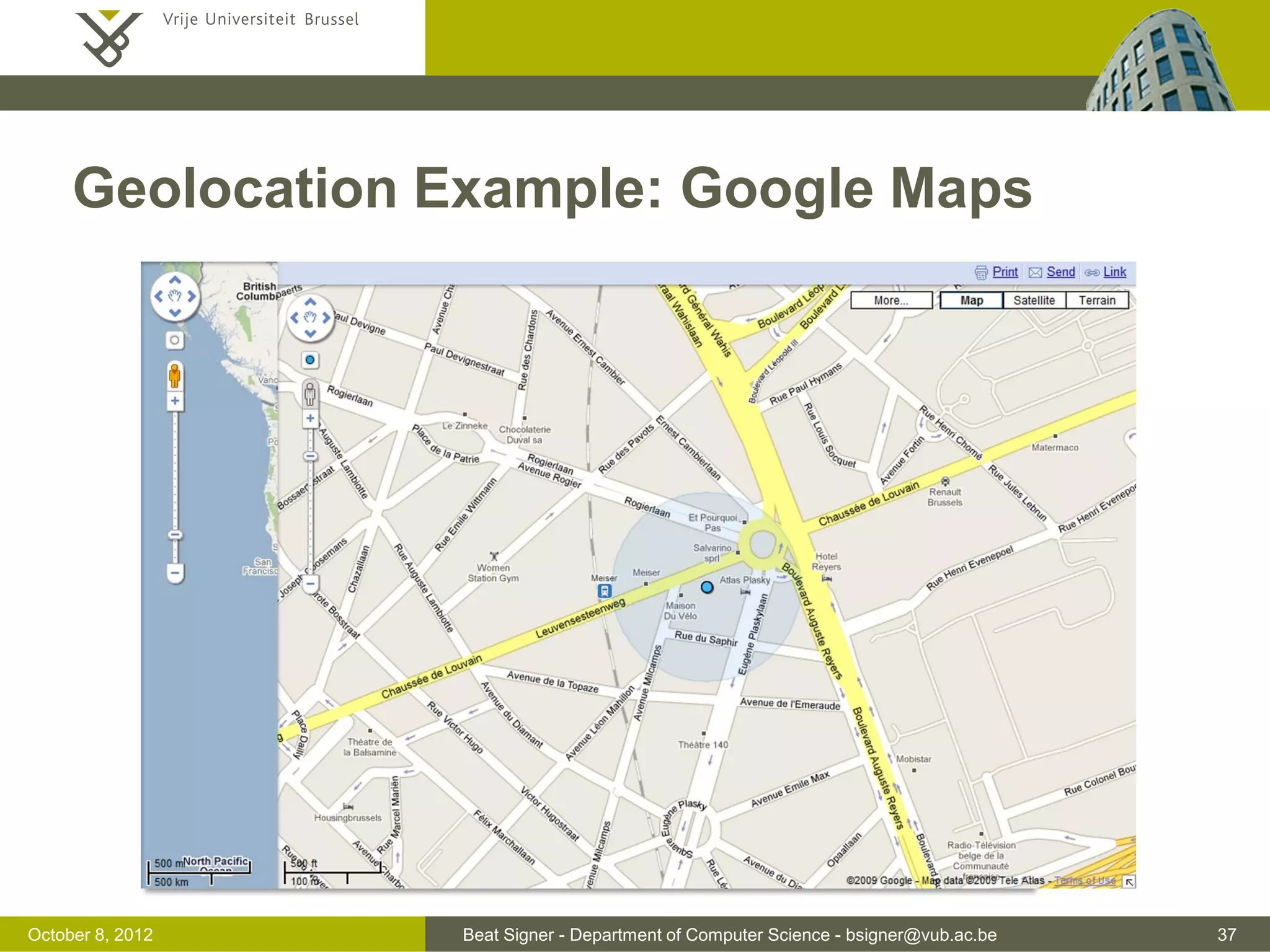Viewport: 1270px width, 952px height.
Task: Open the Terms of Use link
Action: [x=1085, y=881]
